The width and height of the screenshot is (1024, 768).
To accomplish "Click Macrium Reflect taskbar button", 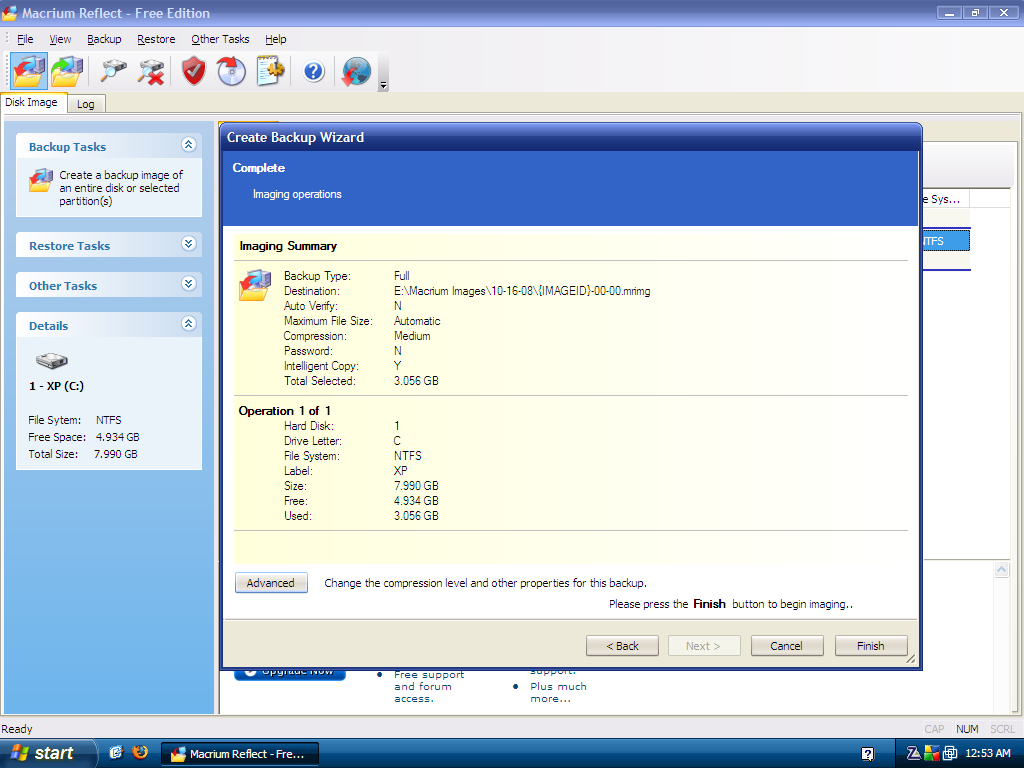I will (x=240, y=754).
